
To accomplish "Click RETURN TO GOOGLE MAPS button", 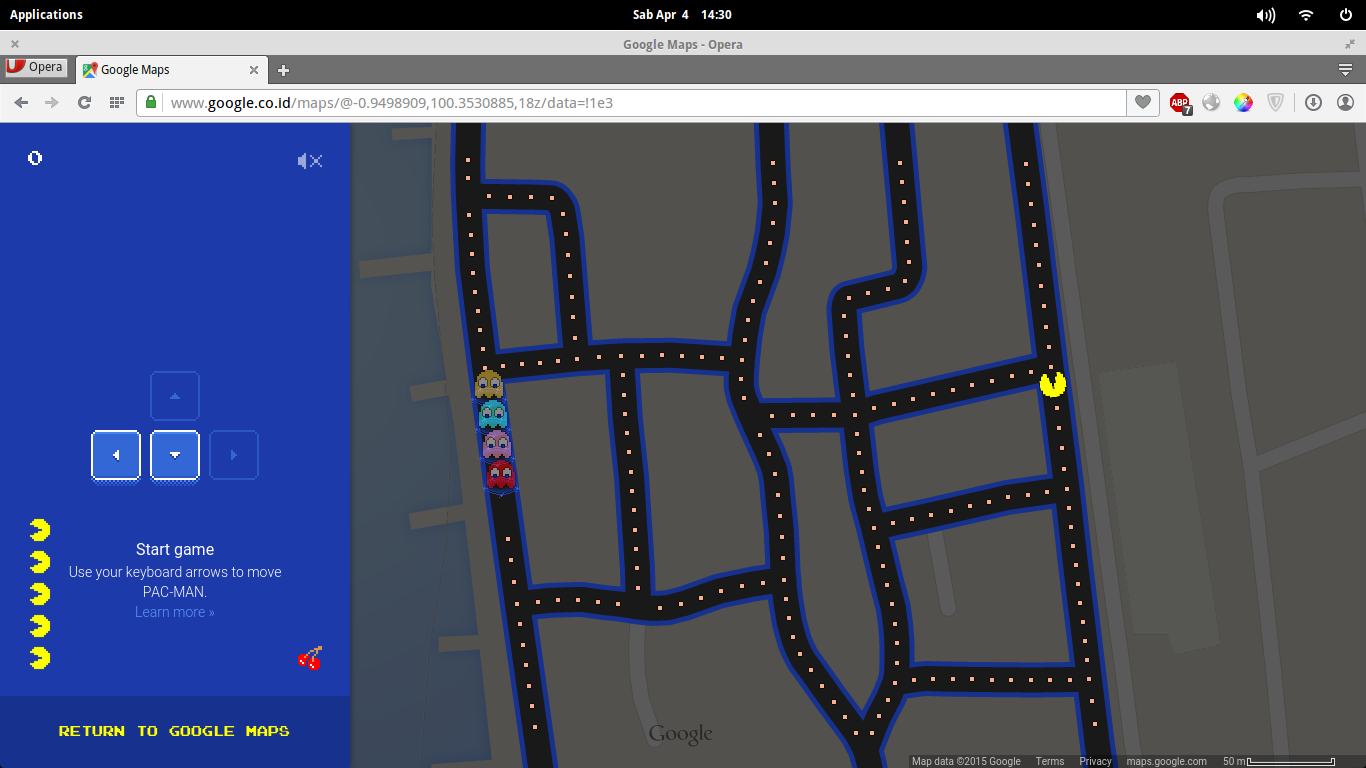I will 174,731.
